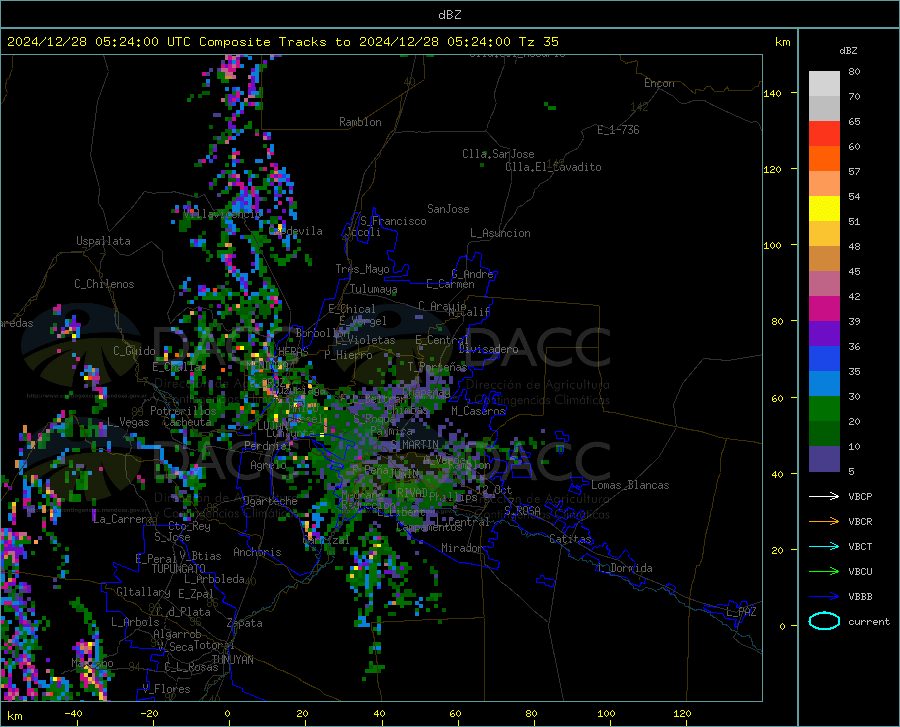
Task: Click the 36 dBZ blue legend swatch
Action: click(824, 359)
